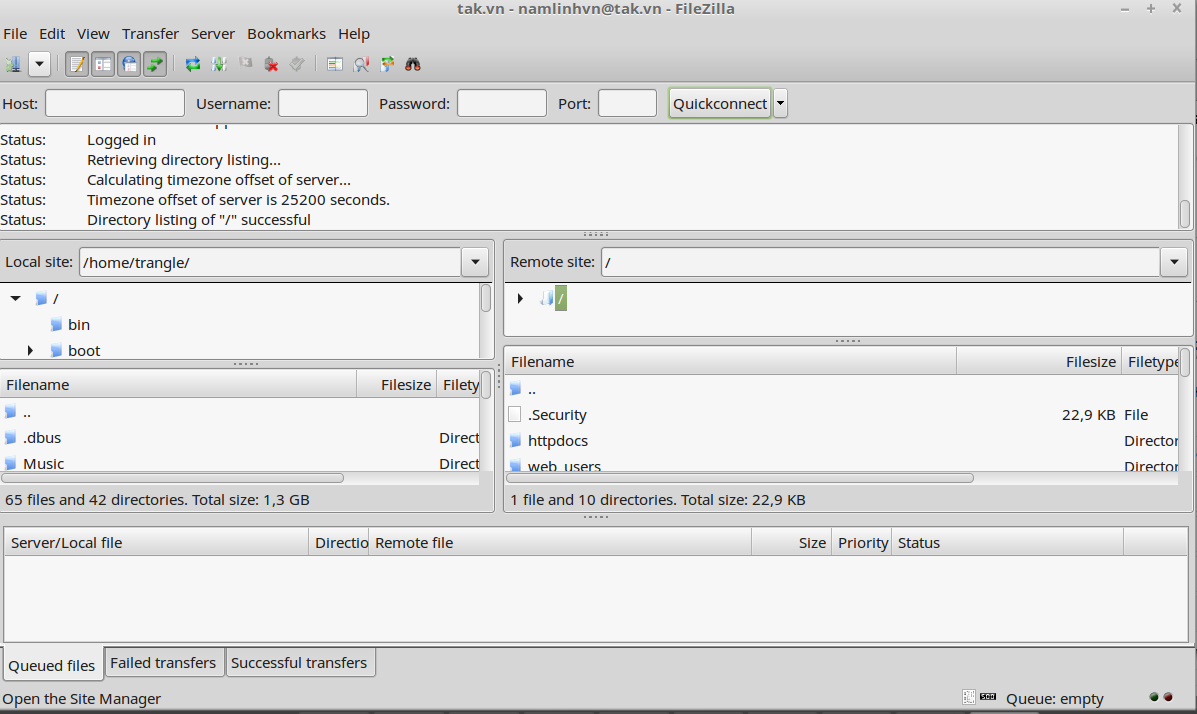Disconnect from the current server
The width and height of the screenshot is (1197, 714).
coord(271,64)
